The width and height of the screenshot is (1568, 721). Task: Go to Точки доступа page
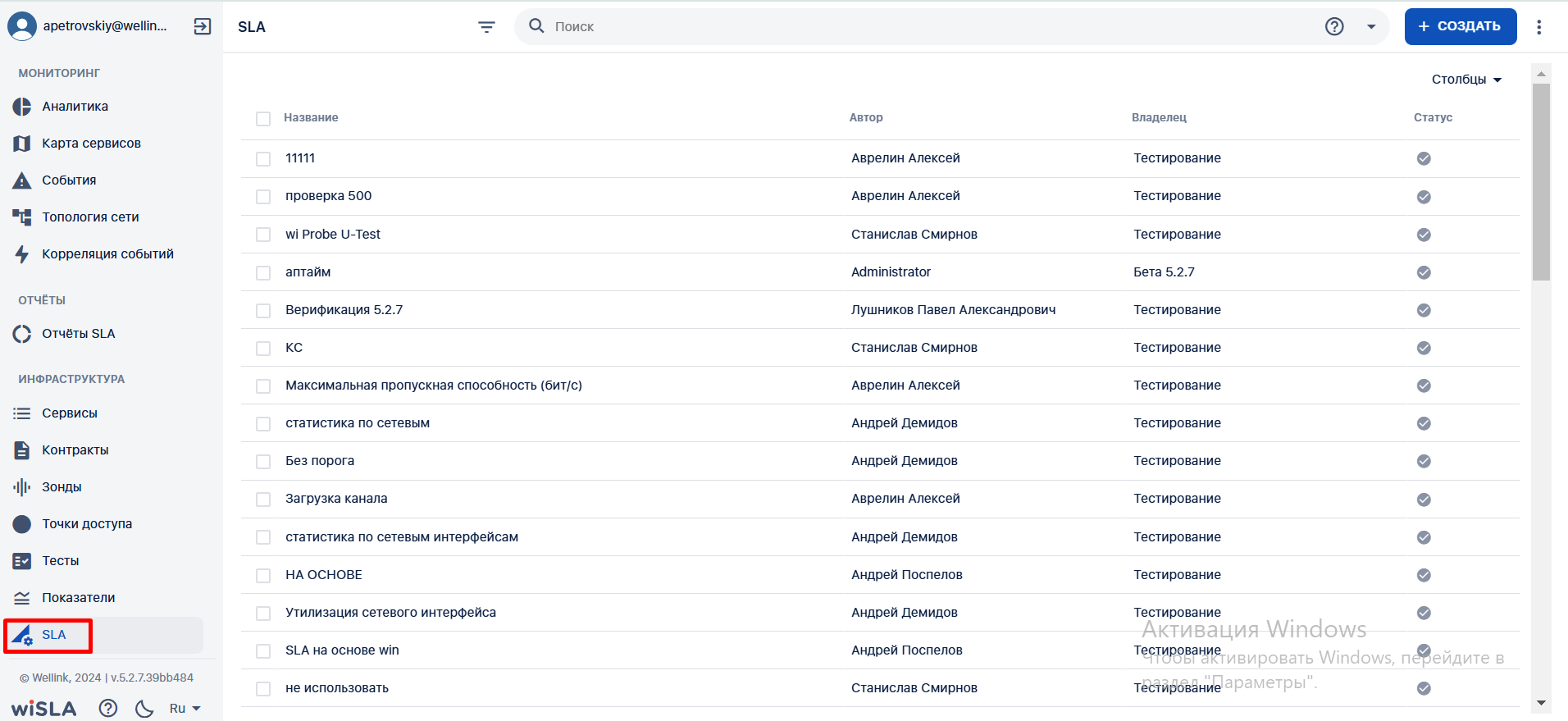[87, 524]
